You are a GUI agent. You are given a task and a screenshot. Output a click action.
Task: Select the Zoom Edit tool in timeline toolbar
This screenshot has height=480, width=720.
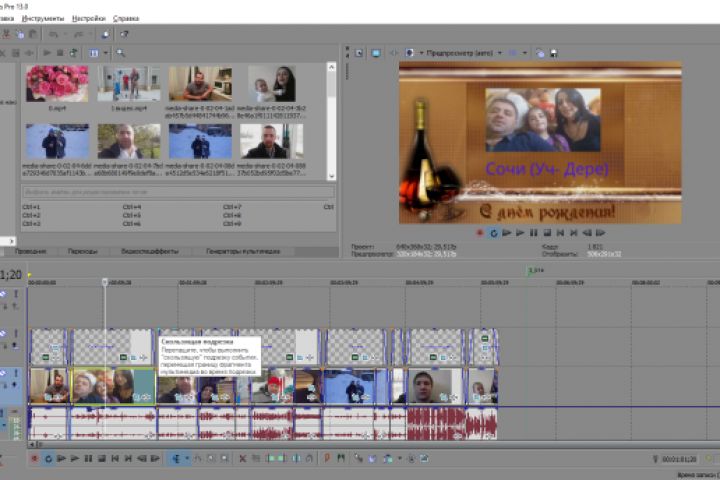[x=225, y=458]
